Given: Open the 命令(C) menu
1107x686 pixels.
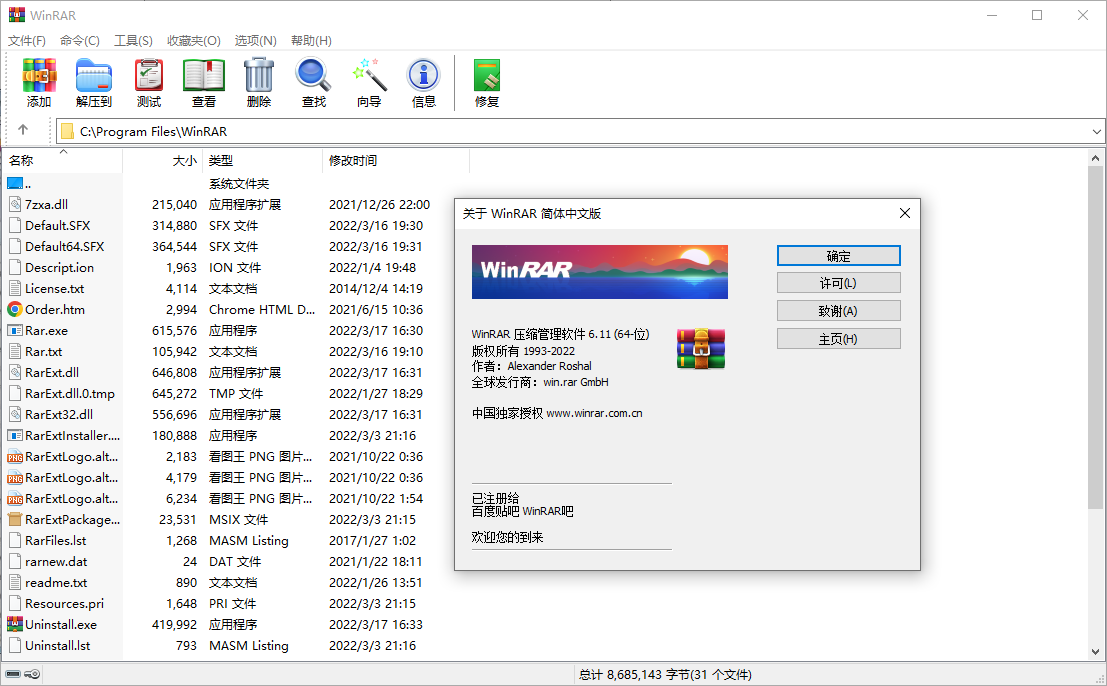Looking at the screenshot, I should (x=80, y=41).
